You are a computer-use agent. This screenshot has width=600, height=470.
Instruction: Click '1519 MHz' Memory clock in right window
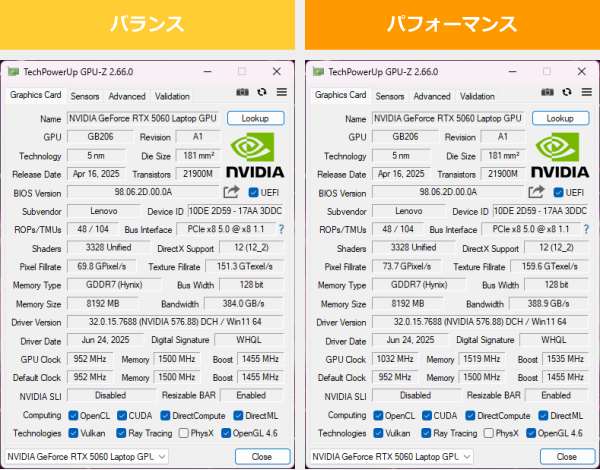click(x=482, y=359)
